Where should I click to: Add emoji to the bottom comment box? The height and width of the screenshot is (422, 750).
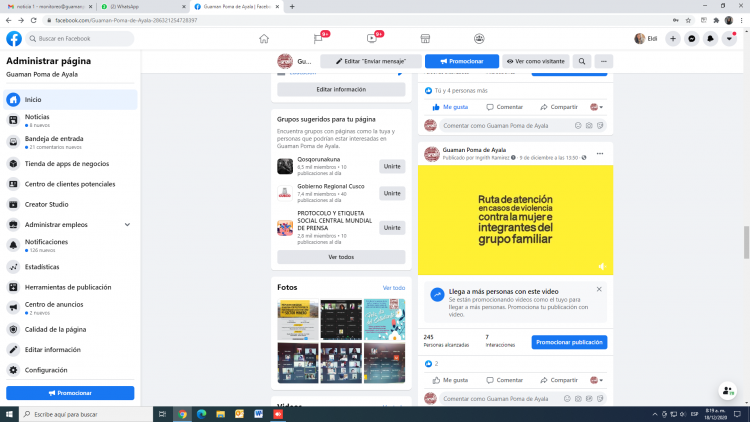(567, 399)
